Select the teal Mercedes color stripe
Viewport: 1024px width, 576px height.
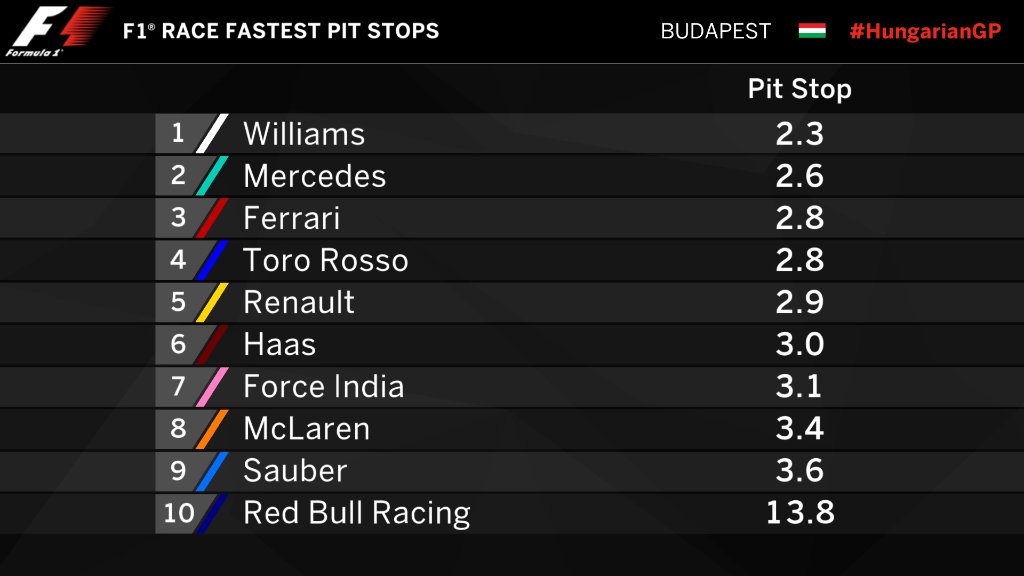pos(212,176)
